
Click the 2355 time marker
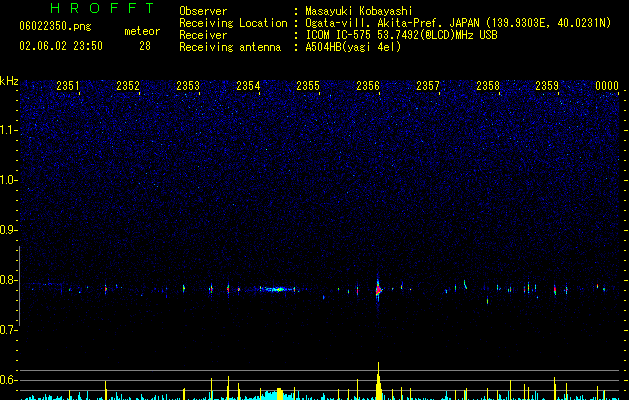click(308, 85)
